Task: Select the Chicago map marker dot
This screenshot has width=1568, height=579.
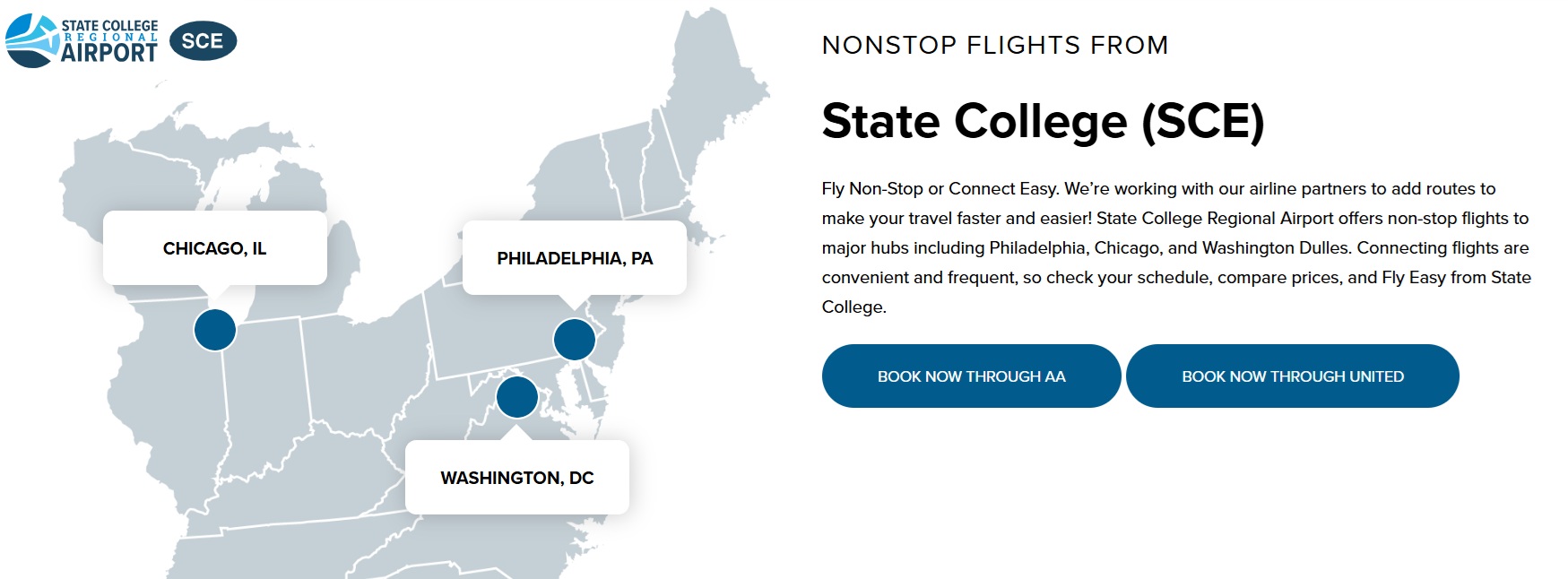Action: click(x=215, y=330)
